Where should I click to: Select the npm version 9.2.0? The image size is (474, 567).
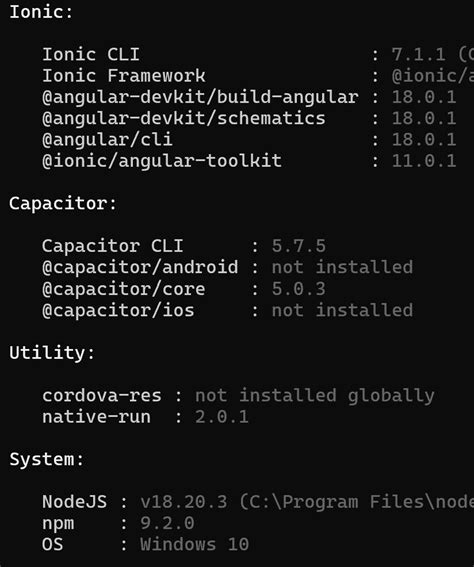coord(167,524)
